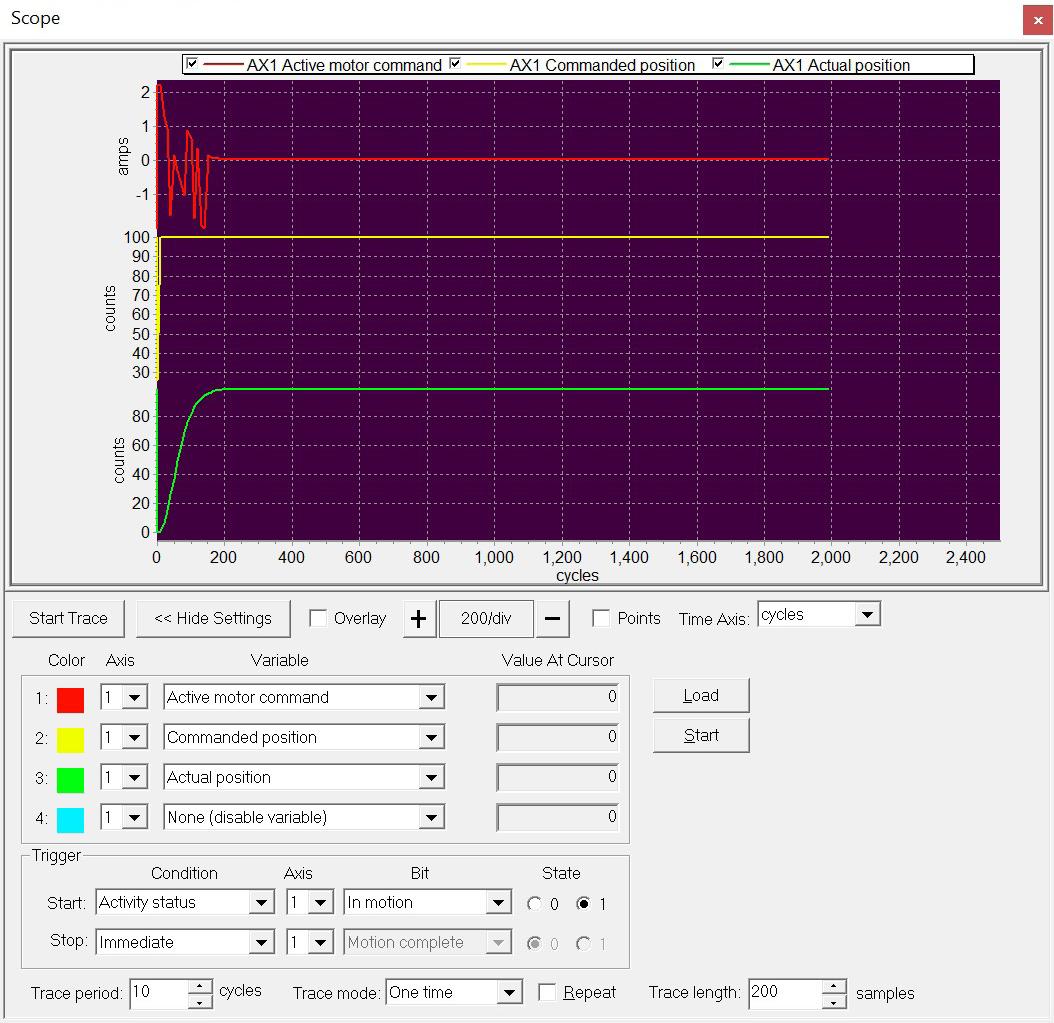The image size is (1054, 1023).
Task: Click Value At Cursor field for channel 1
Action: click(x=558, y=697)
